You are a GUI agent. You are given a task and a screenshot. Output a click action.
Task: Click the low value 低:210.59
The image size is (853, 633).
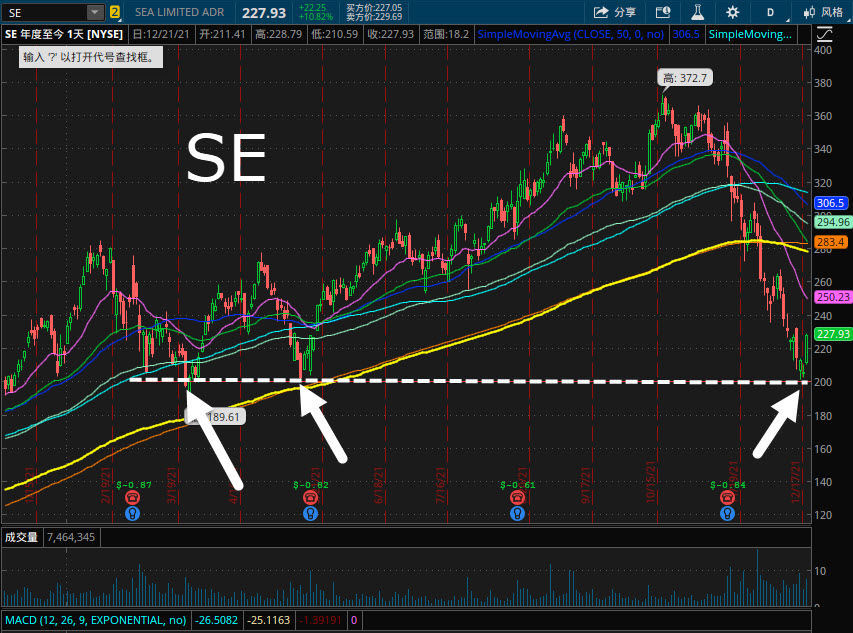click(335, 34)
